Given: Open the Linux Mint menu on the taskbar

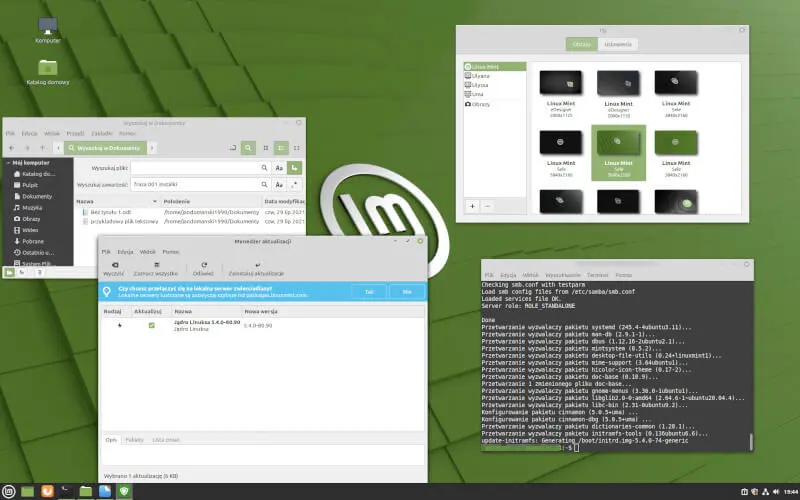Looking at the screenshot, I should coord(9,491).
